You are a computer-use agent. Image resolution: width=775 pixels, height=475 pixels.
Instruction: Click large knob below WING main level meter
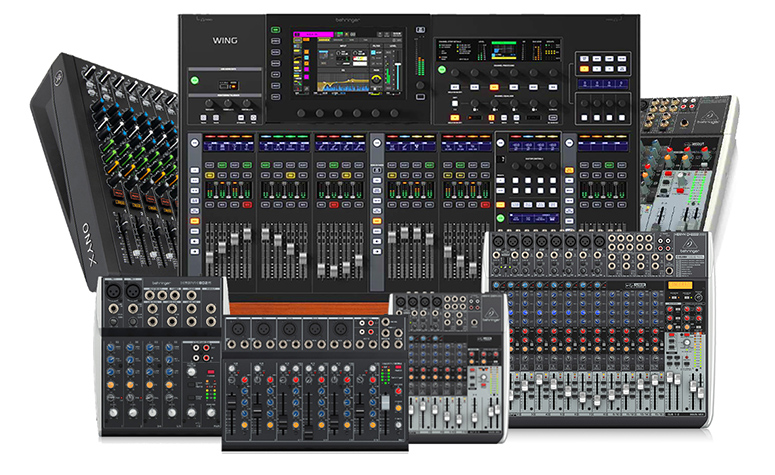point(420,85)
